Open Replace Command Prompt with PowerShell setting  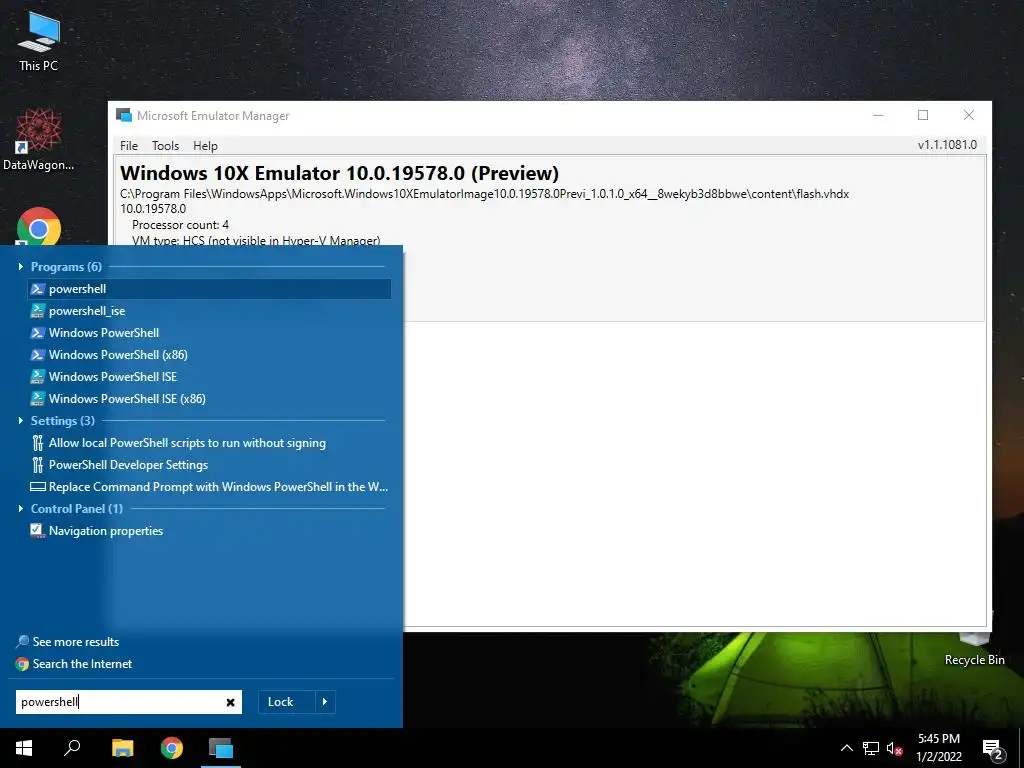[x=210, y=487]
